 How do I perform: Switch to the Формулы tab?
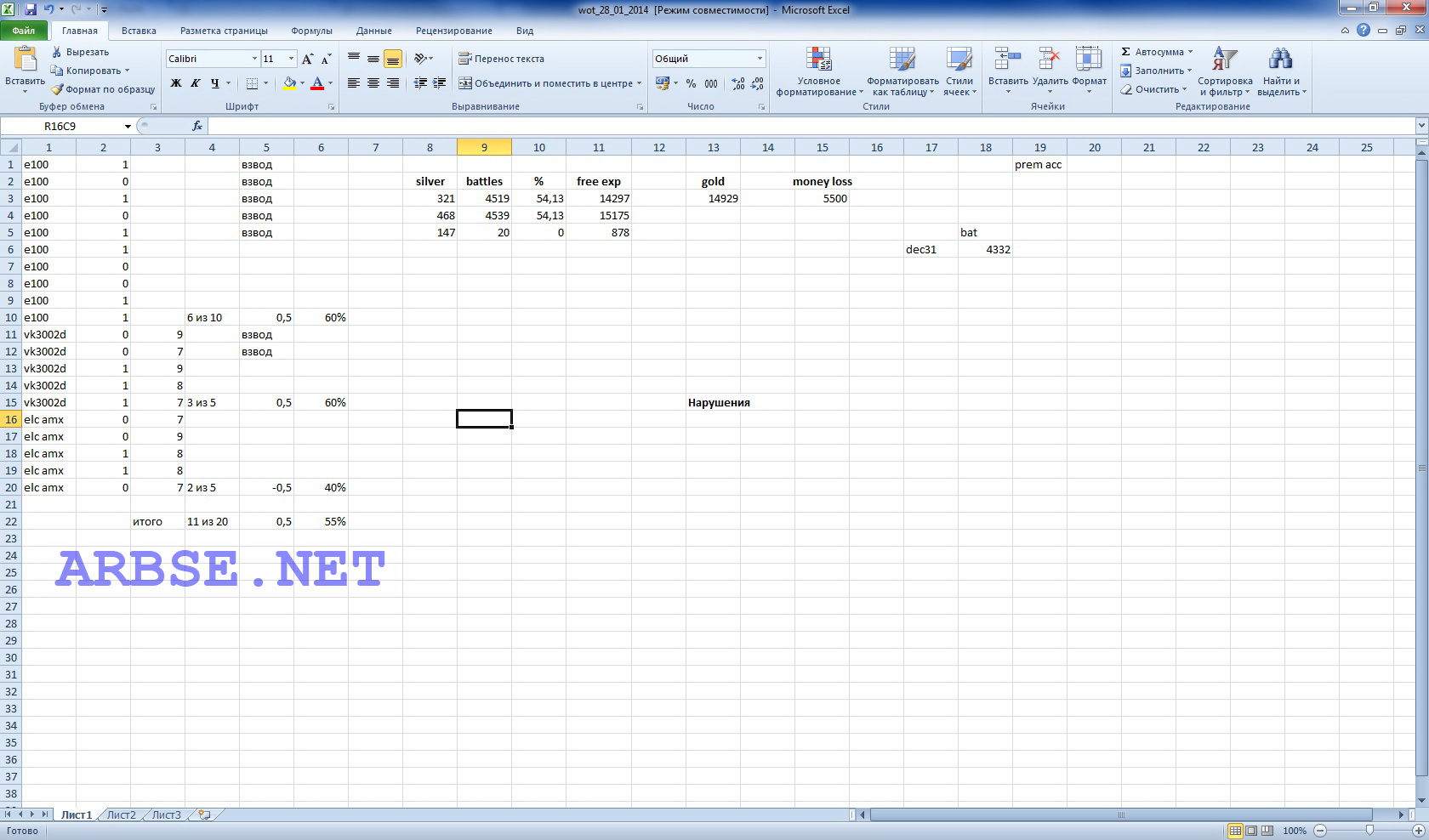311,31
